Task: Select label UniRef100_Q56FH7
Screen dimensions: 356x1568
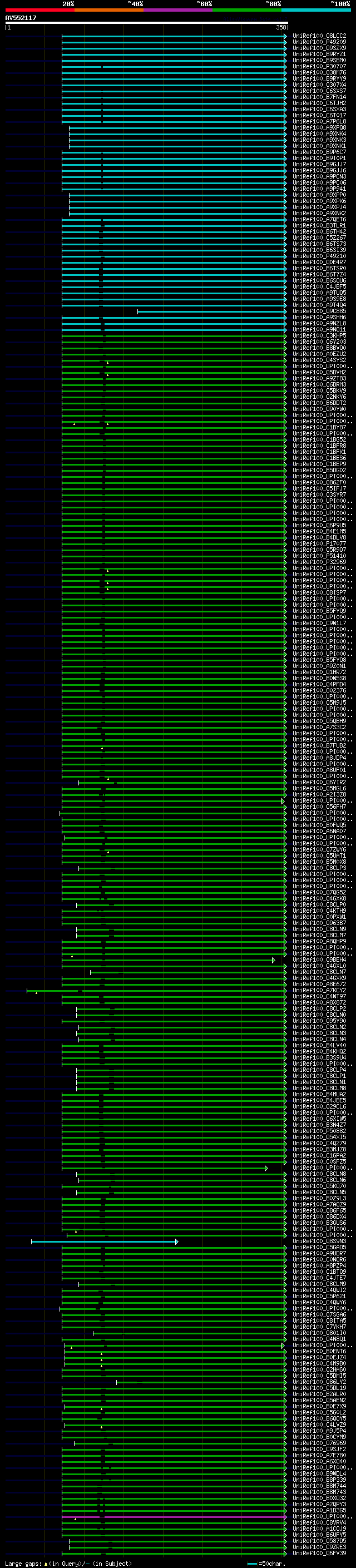Action: pyautogui.click(x=319, y=807)
